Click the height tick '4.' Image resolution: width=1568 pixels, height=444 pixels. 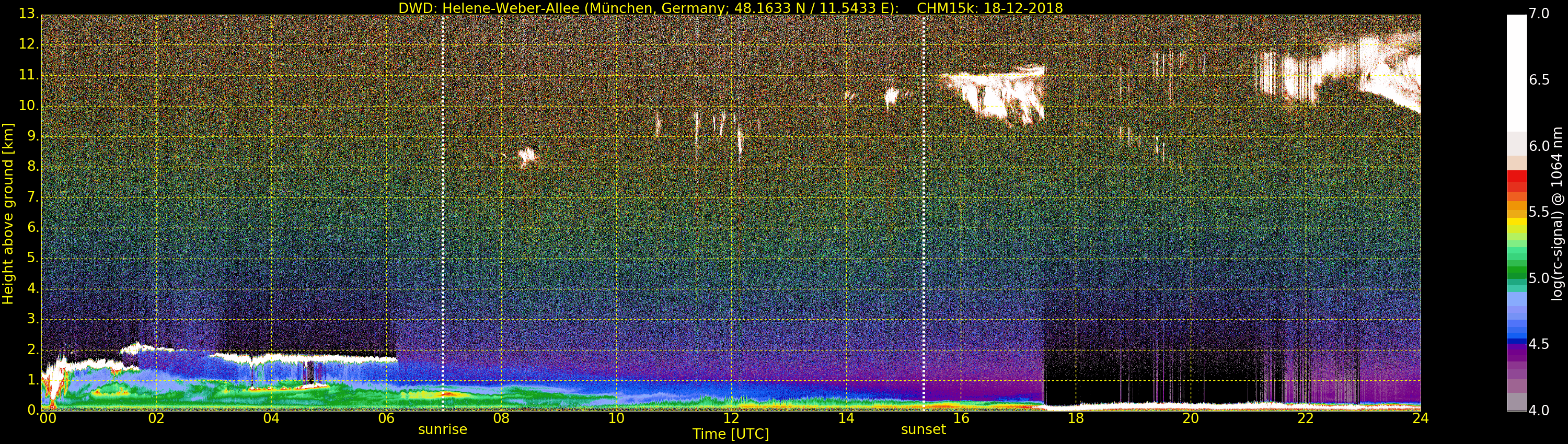click(x=33, y=288)
